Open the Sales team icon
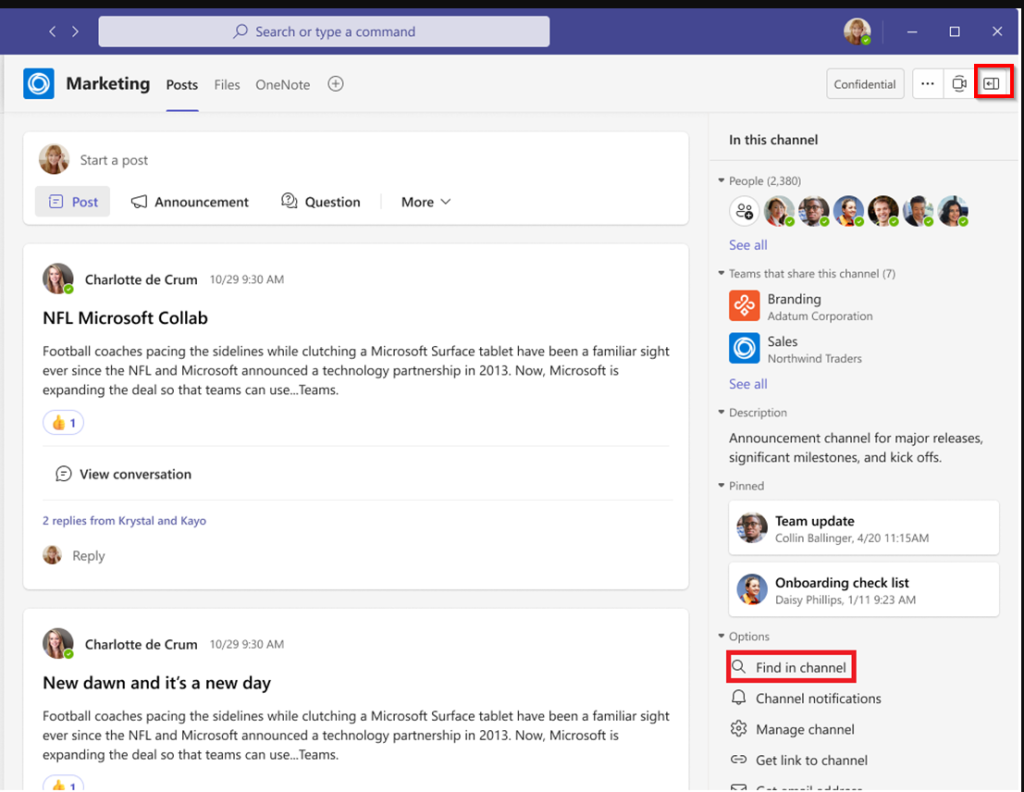This screenshot has height=792, width=1024. 744,348
